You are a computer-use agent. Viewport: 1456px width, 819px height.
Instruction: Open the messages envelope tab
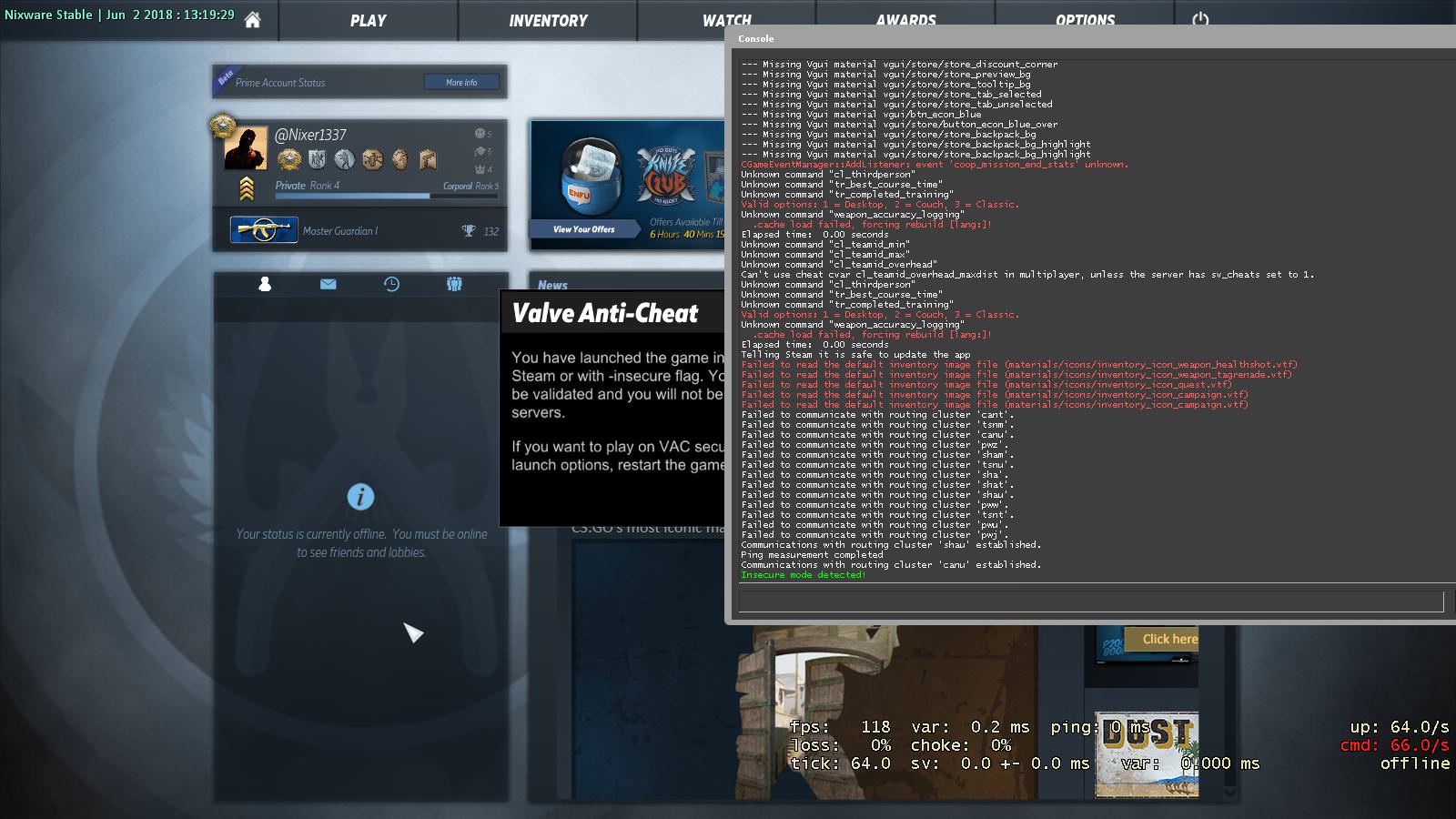[x=329, y=284]
